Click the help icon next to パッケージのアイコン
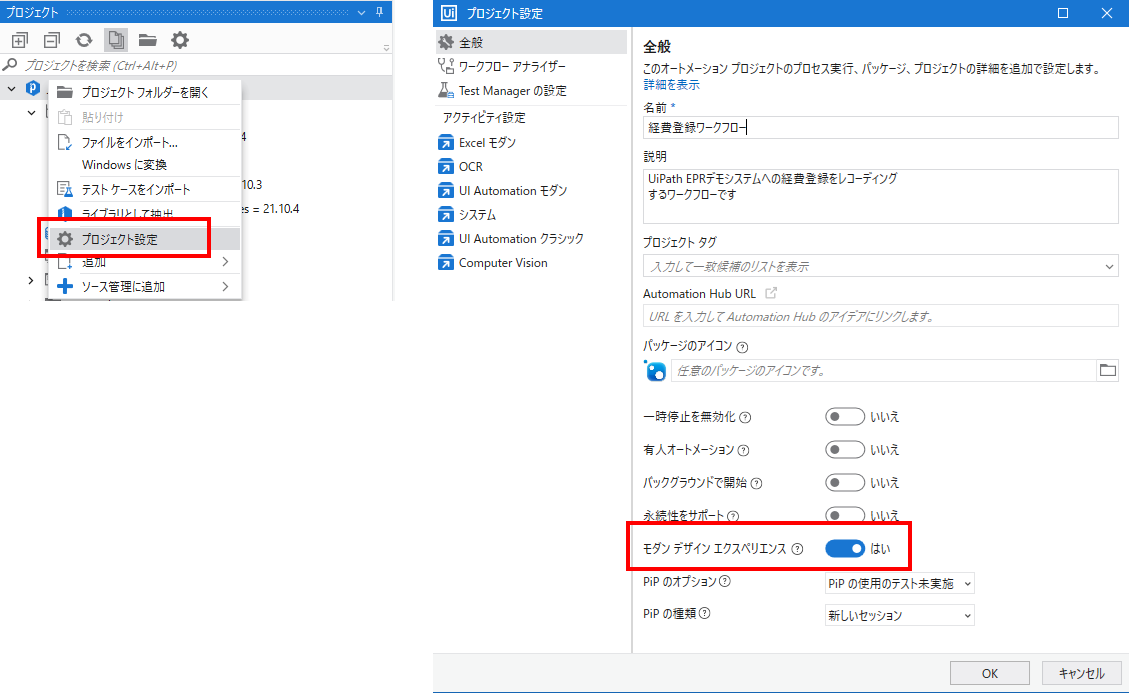The image size is (1129, 693). (742, 347)
